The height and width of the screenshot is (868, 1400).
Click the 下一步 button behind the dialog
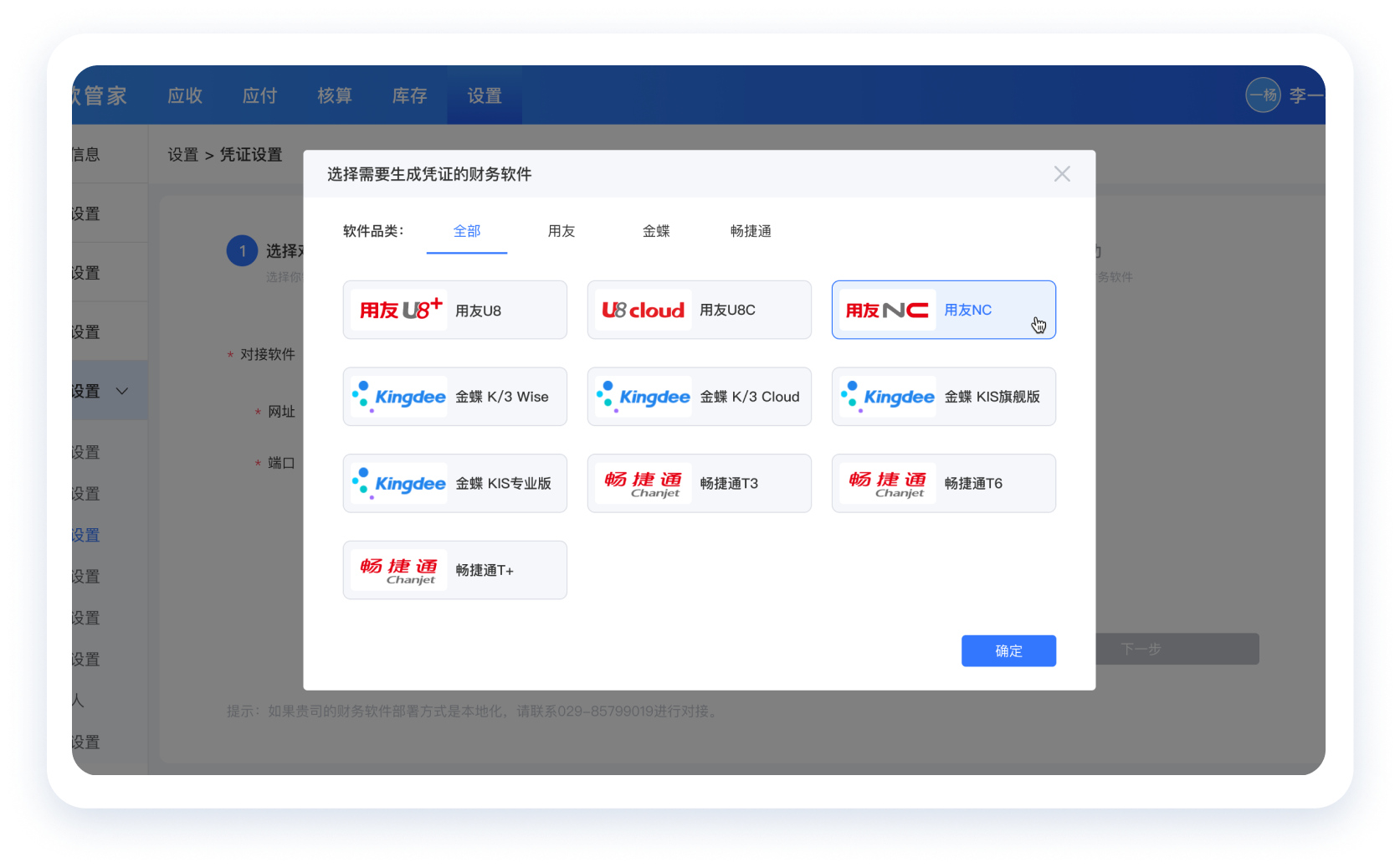(x=1177, y=649)
